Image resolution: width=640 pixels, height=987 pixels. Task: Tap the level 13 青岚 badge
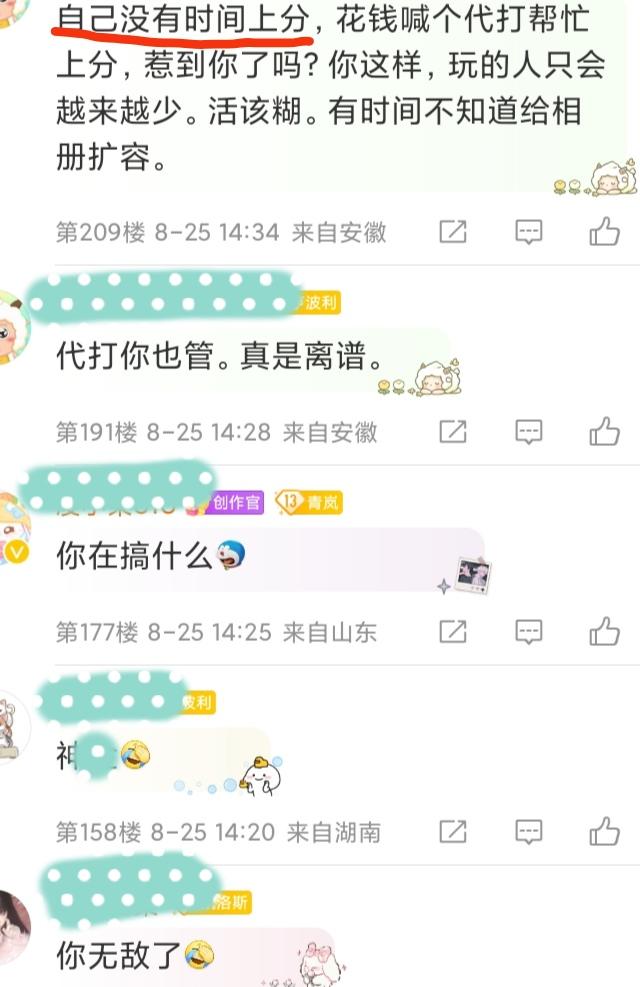click(309, 502)
